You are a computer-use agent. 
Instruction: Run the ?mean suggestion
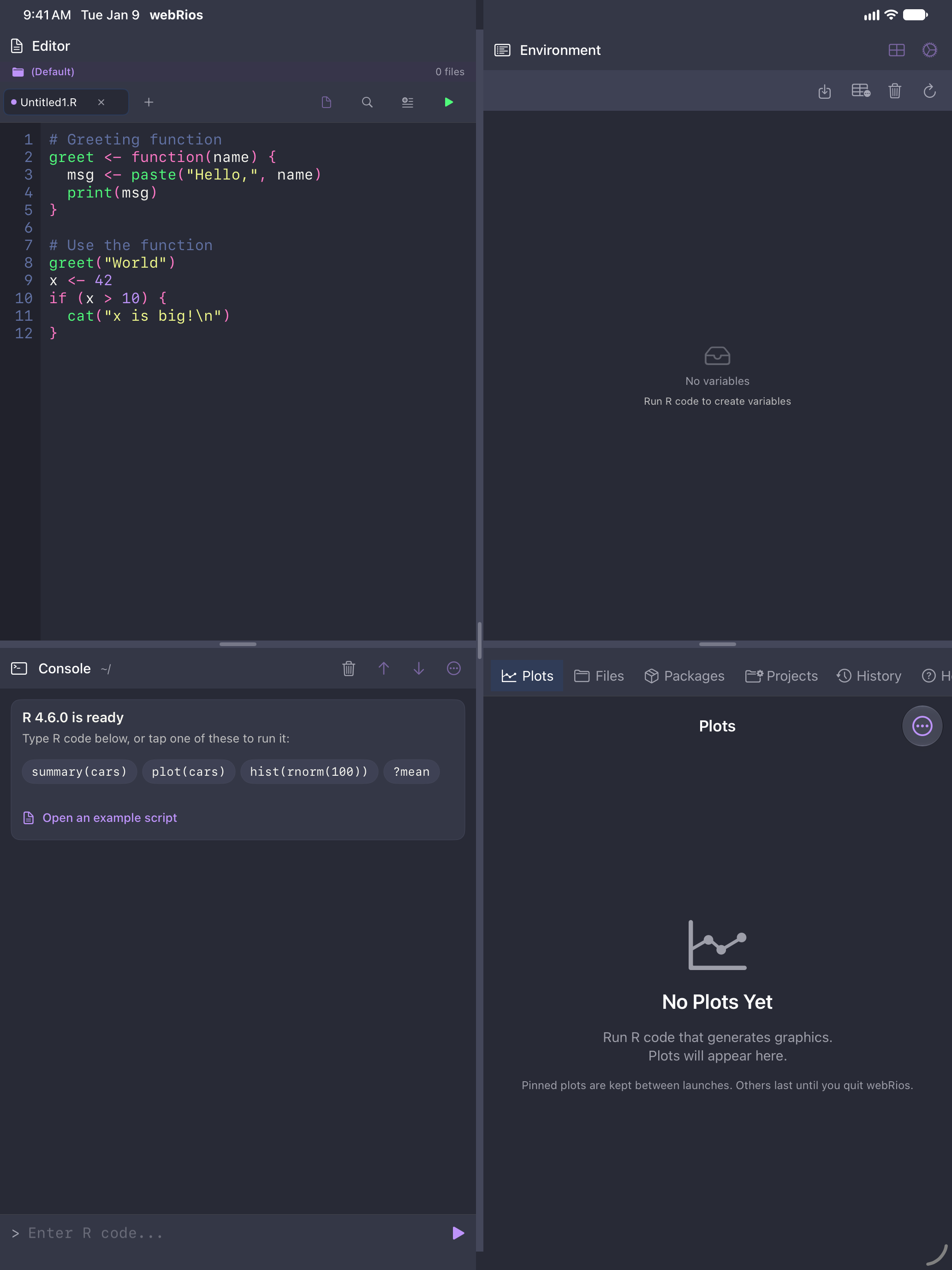pos(411,772)
